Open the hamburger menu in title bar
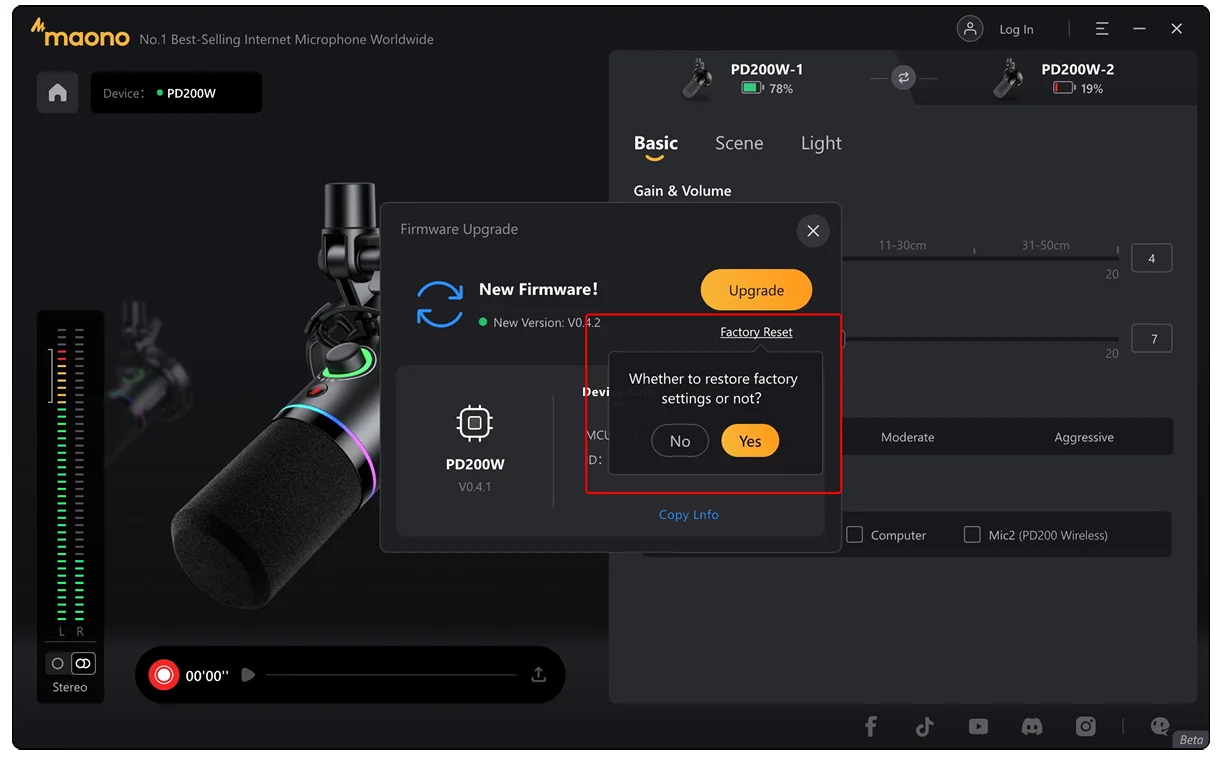1216x760 pixels. [x=1101, y=29]
